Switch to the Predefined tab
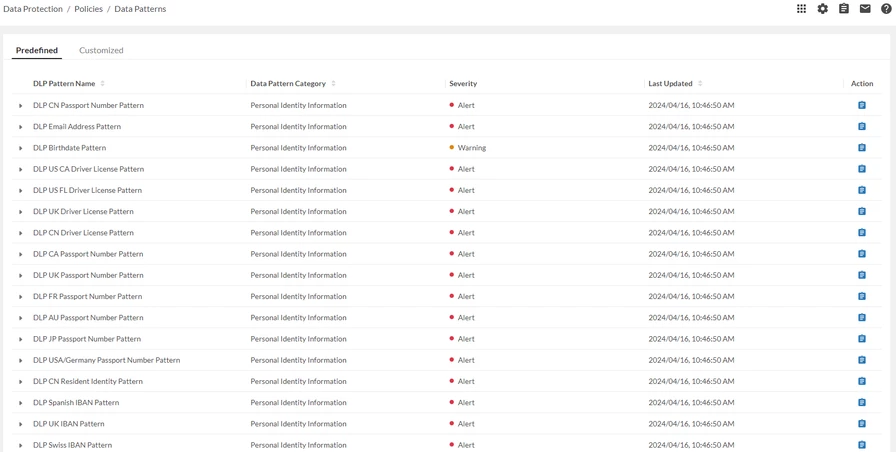 (x=37, y=50)
